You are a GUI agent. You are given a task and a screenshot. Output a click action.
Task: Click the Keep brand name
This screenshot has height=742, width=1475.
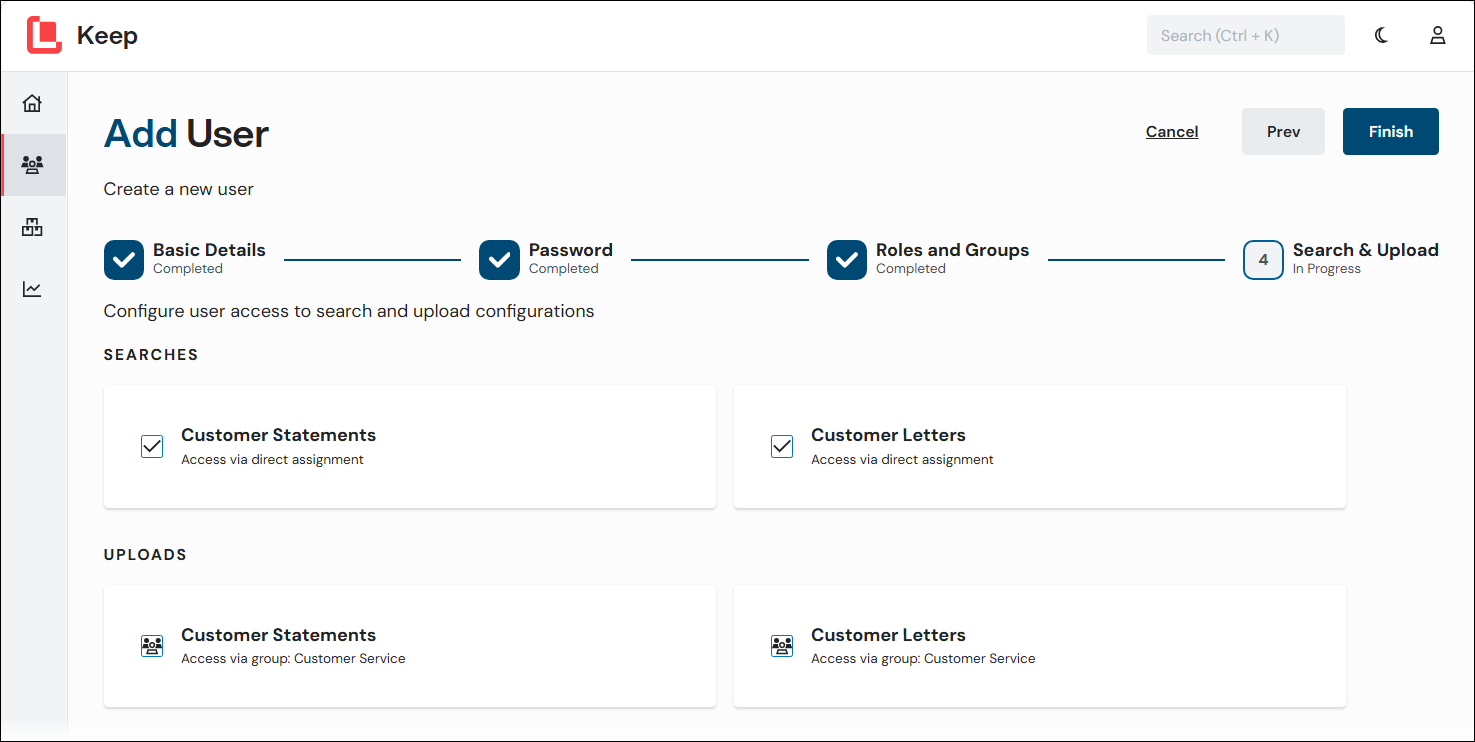pyautogui.click(x=107, y=36)
